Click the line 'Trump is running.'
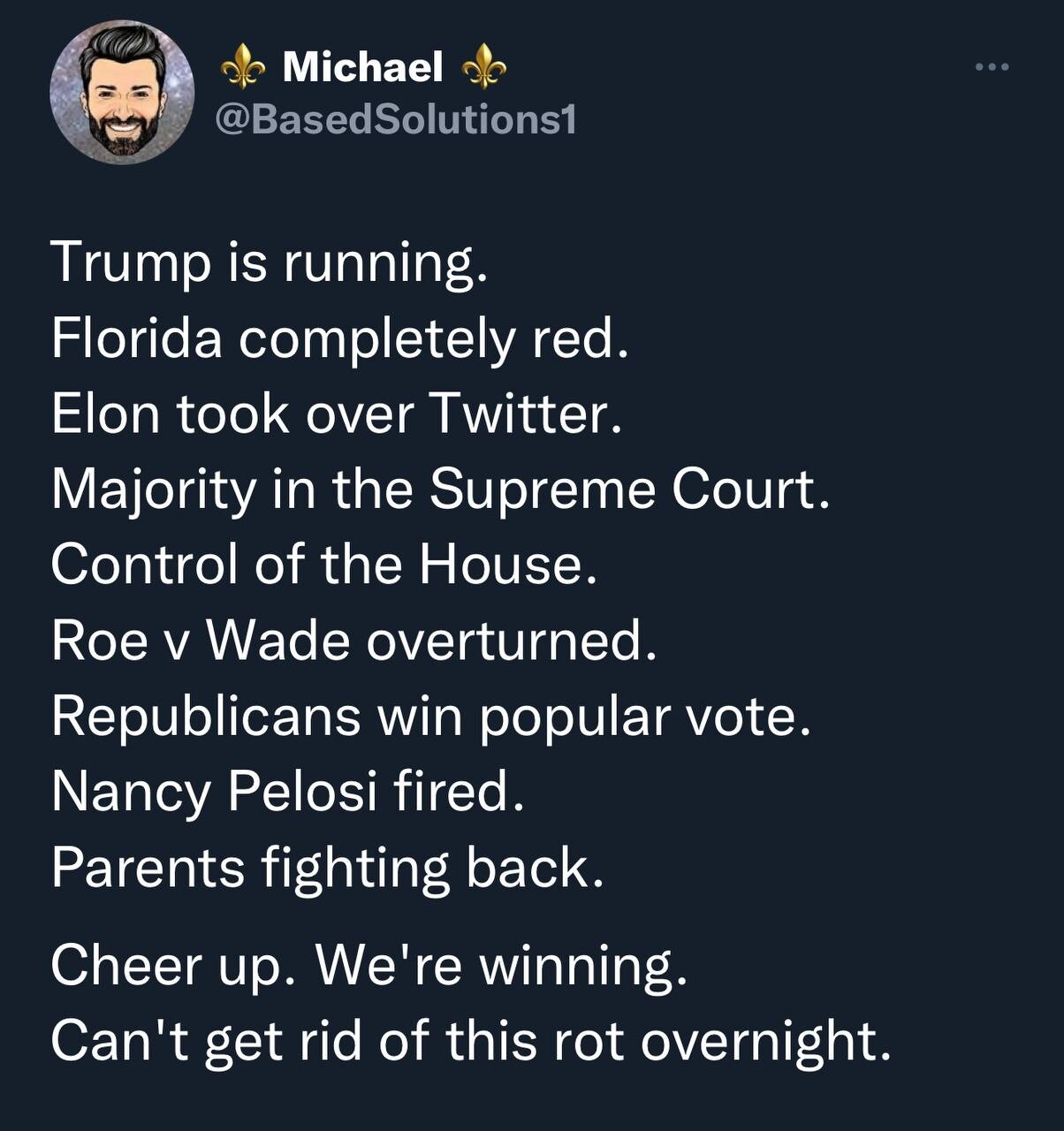 269,264
